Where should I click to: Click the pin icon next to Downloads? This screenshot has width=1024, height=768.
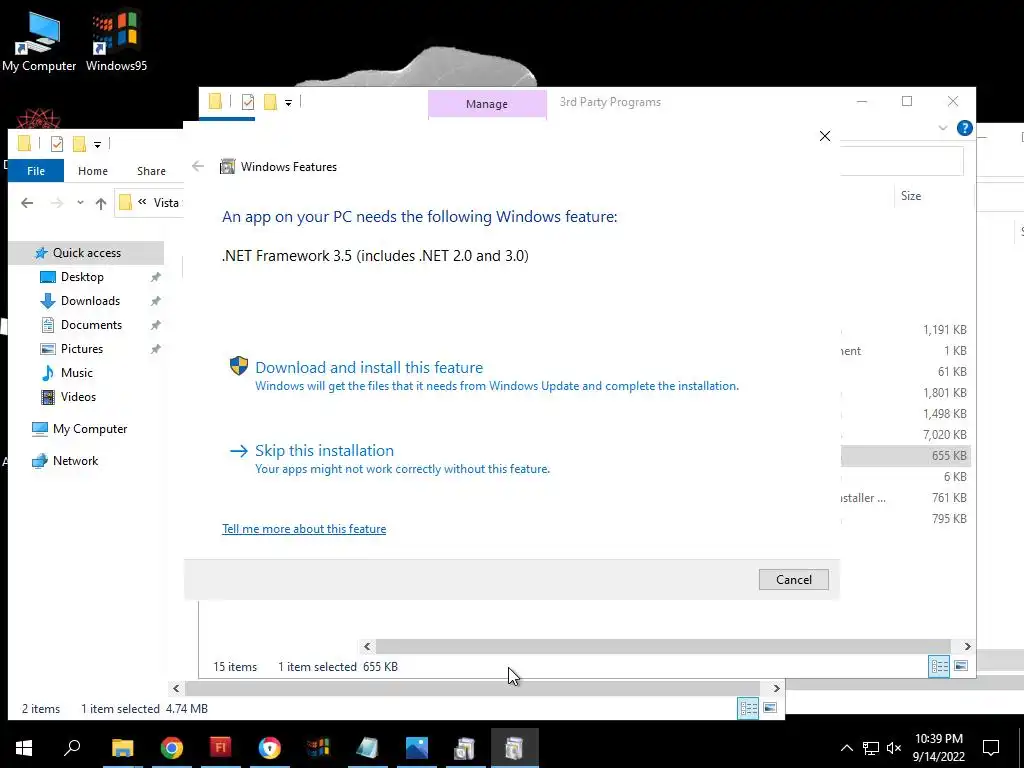(x=155, y=301)
